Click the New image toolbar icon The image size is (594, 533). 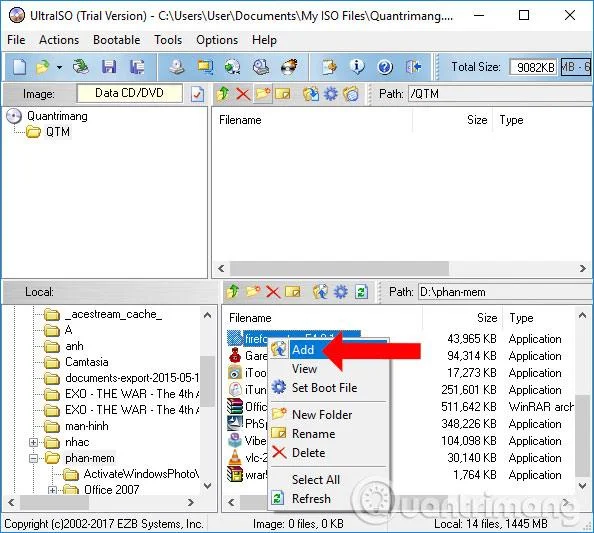[x=19, y=67]
